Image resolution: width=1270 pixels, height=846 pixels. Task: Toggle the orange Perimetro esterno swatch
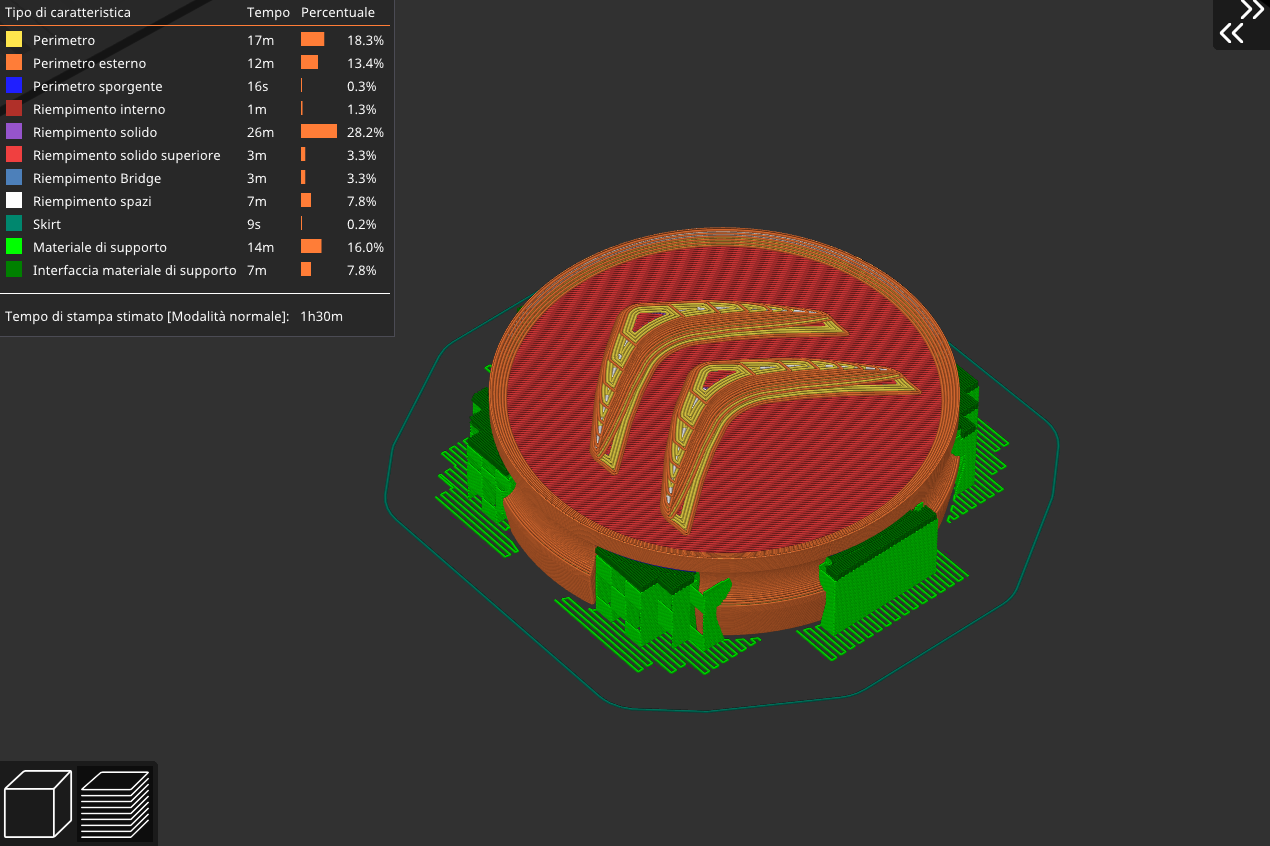[14, 63]
